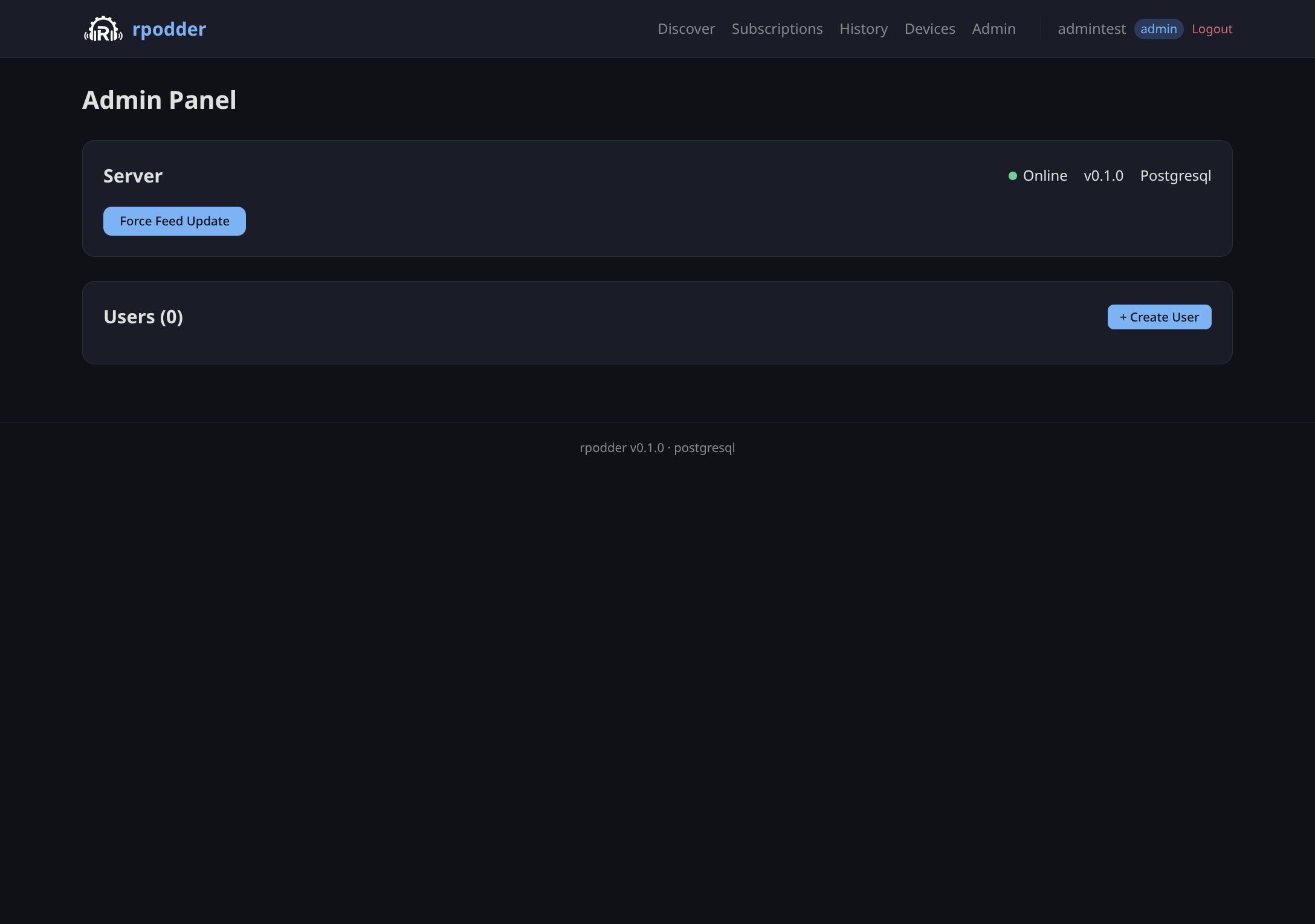Open the History section
Viewport: 1315px width, 924px height.
point(864,28)
